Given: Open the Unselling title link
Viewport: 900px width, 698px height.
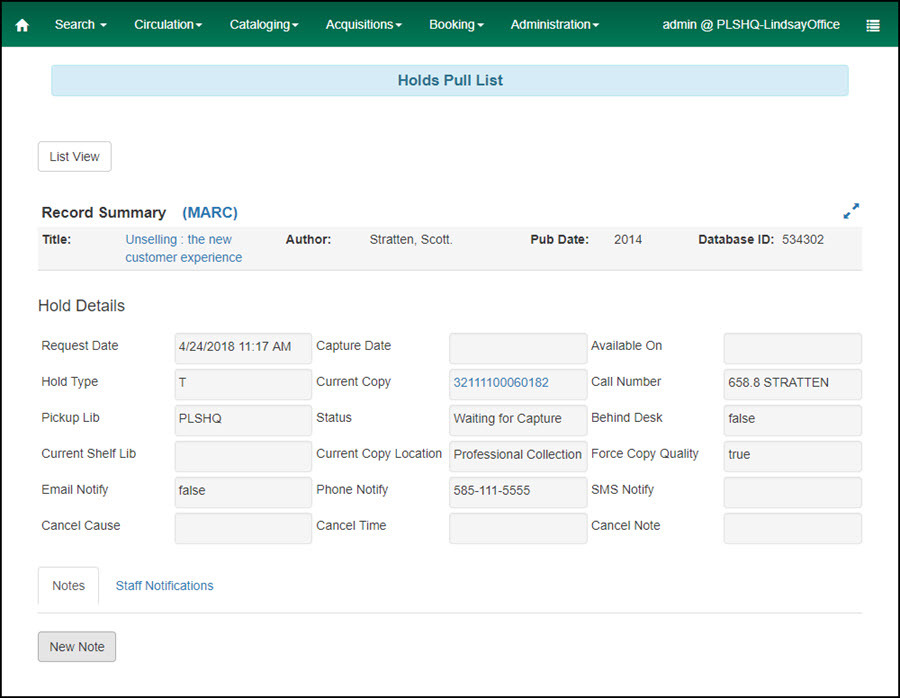Looking at the screenshot, I should [184, 248].
